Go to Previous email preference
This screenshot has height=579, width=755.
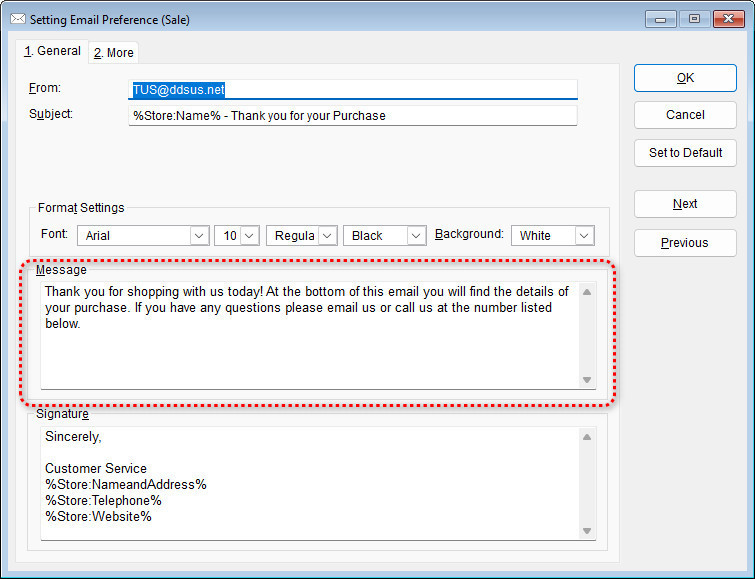tap(685, 243)
